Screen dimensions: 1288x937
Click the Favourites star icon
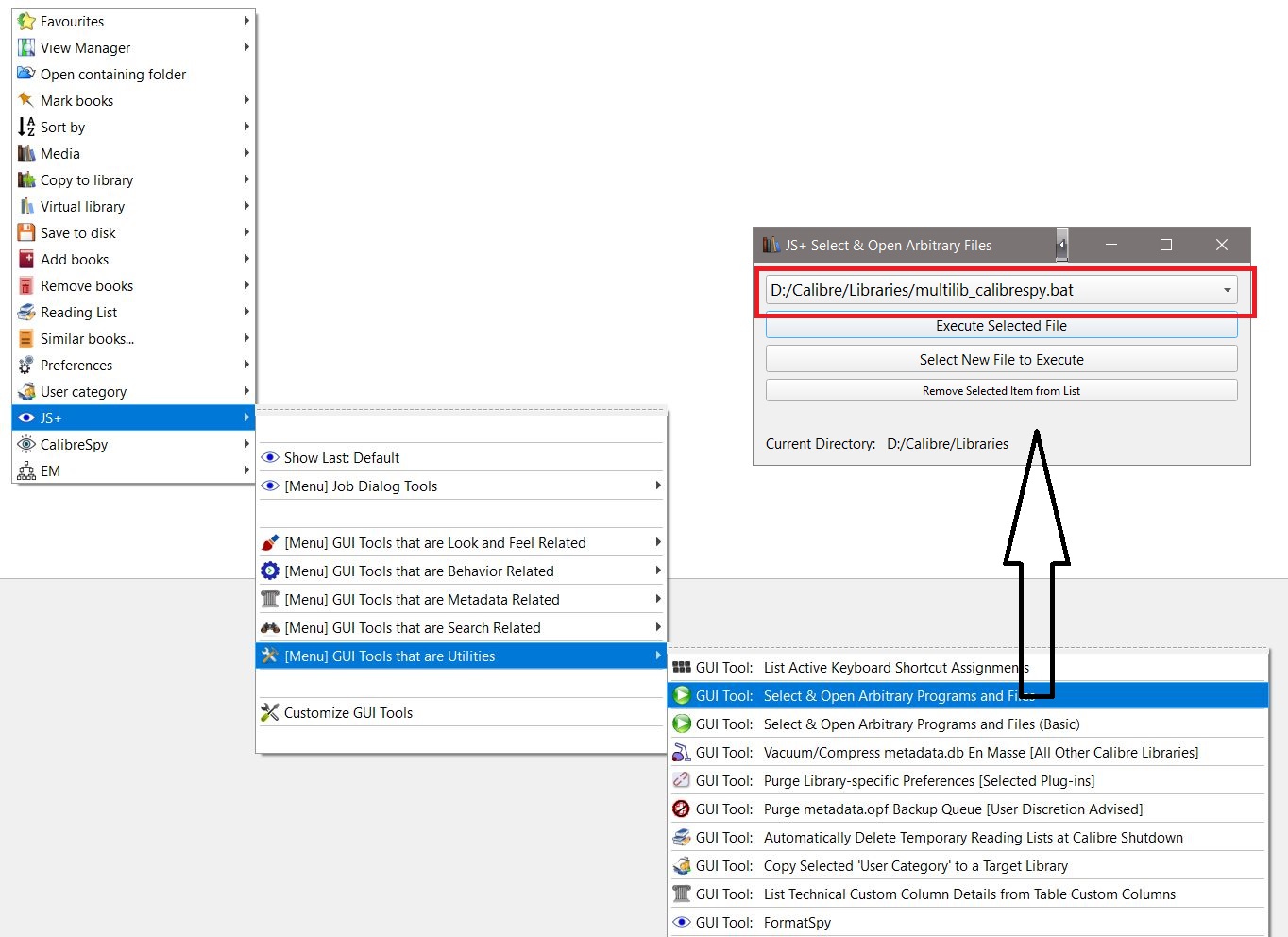pyautogui.click(x=26, y=21)
